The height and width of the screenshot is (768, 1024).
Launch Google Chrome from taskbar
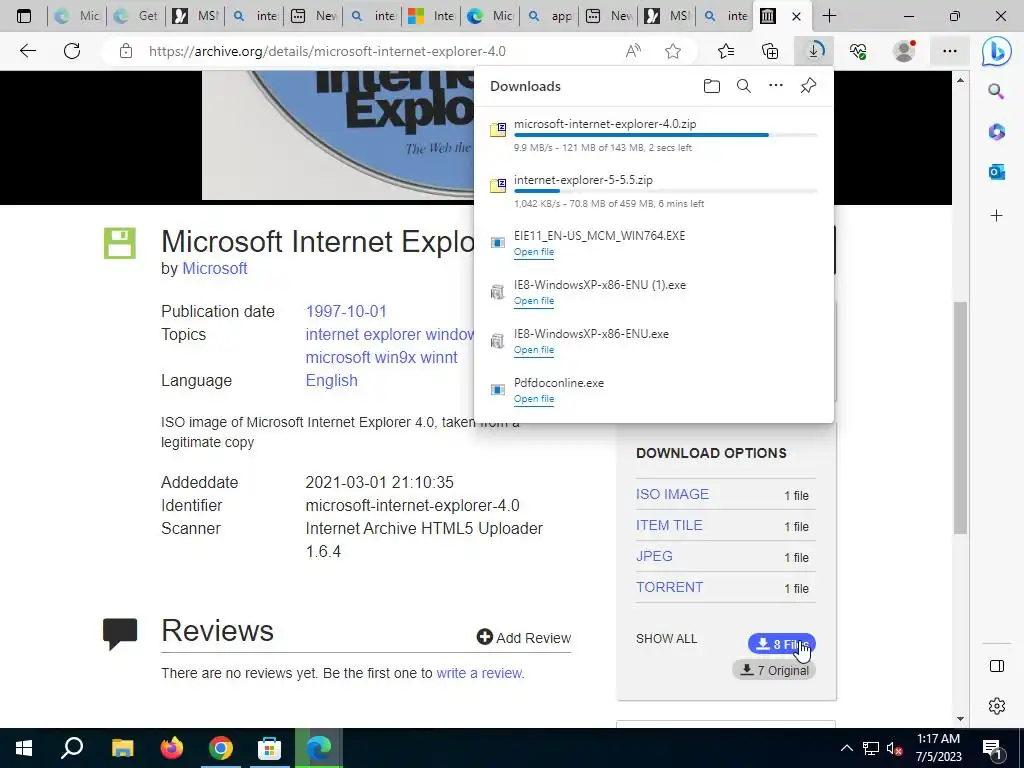[221, 748]
